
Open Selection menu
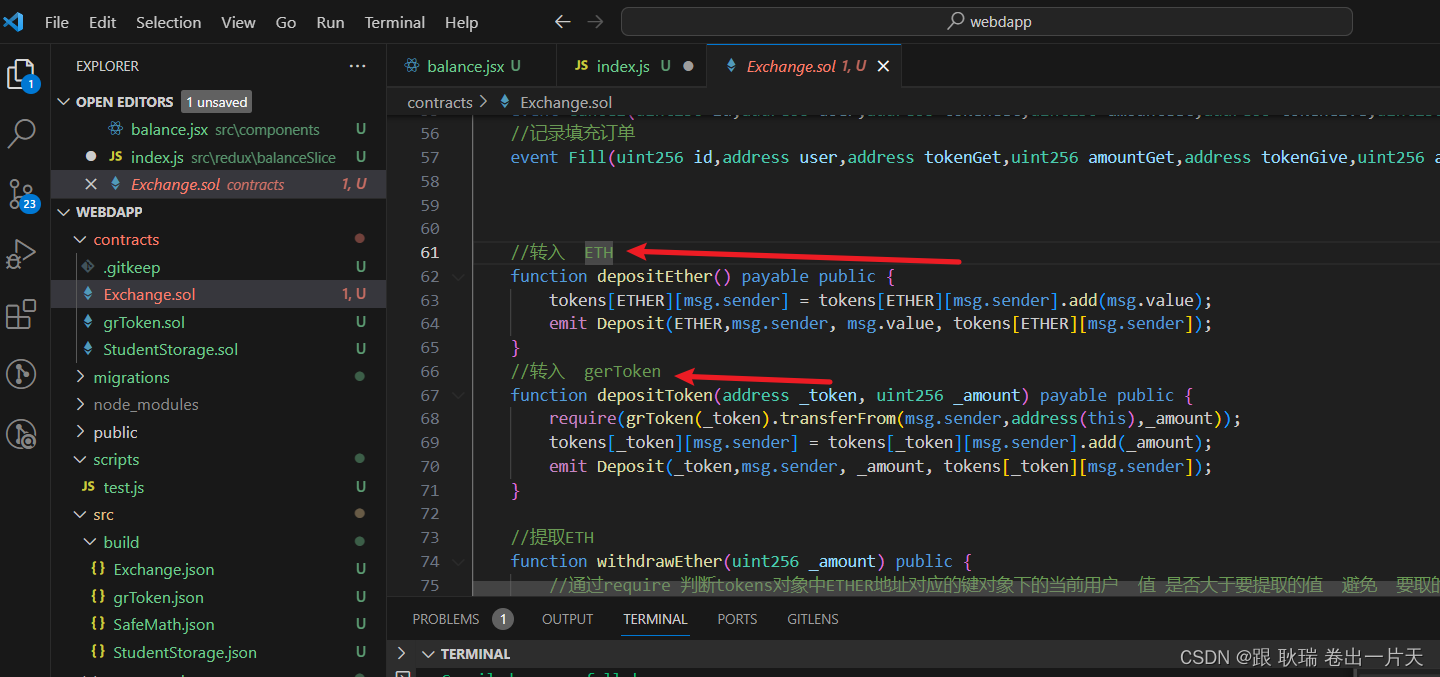168,22
